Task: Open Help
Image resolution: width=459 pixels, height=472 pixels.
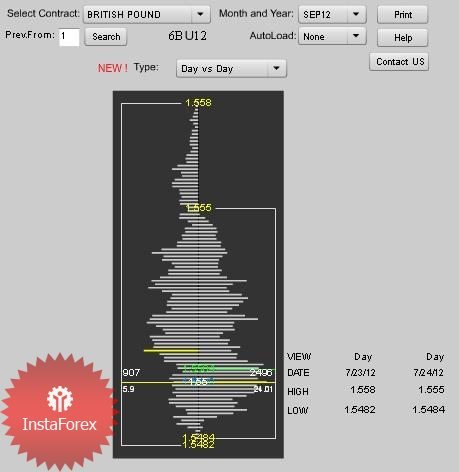Action: click(403, 37)
